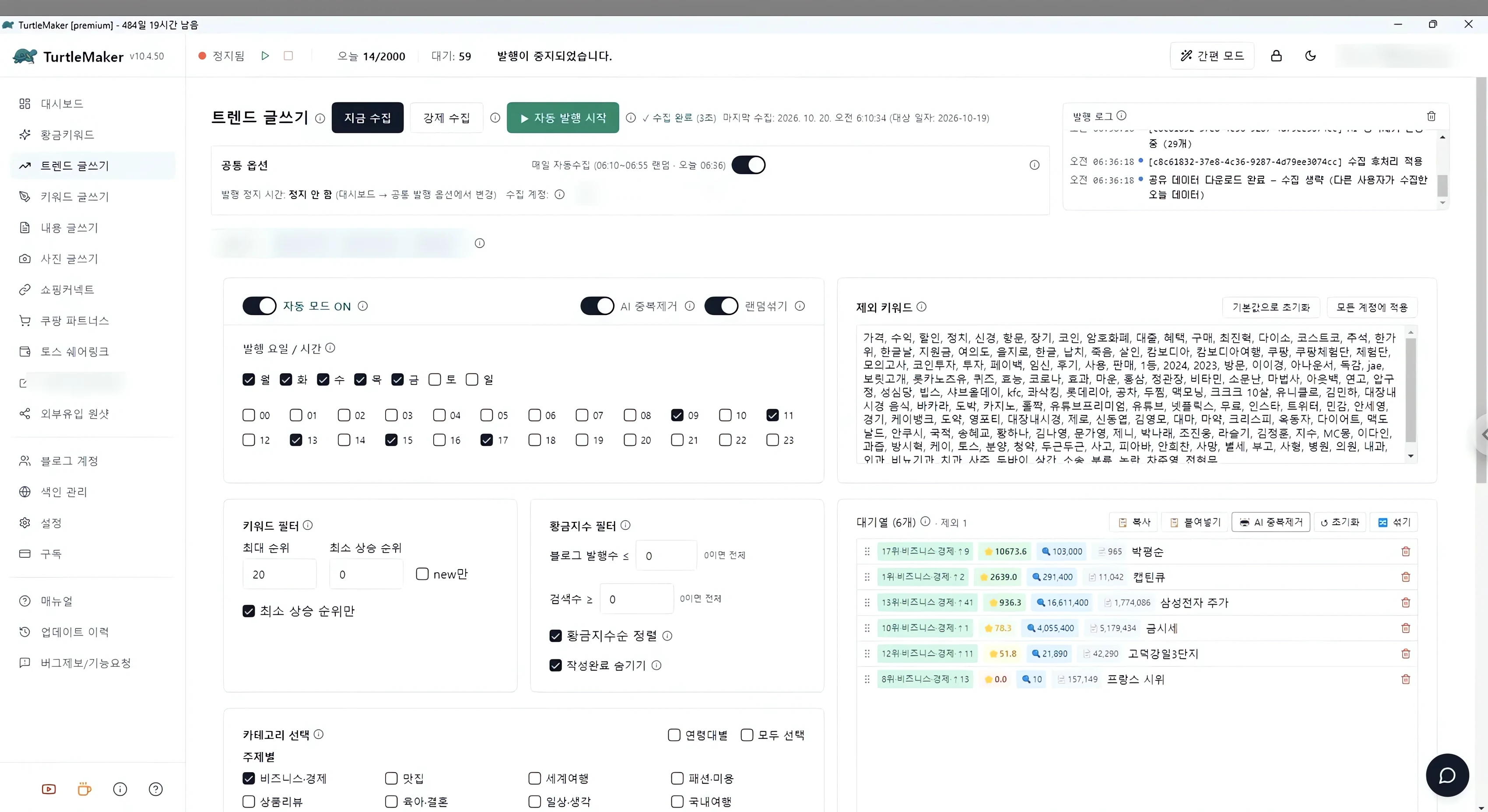
Task: Click the 강제 수집 button
Action: coord(446,118)
